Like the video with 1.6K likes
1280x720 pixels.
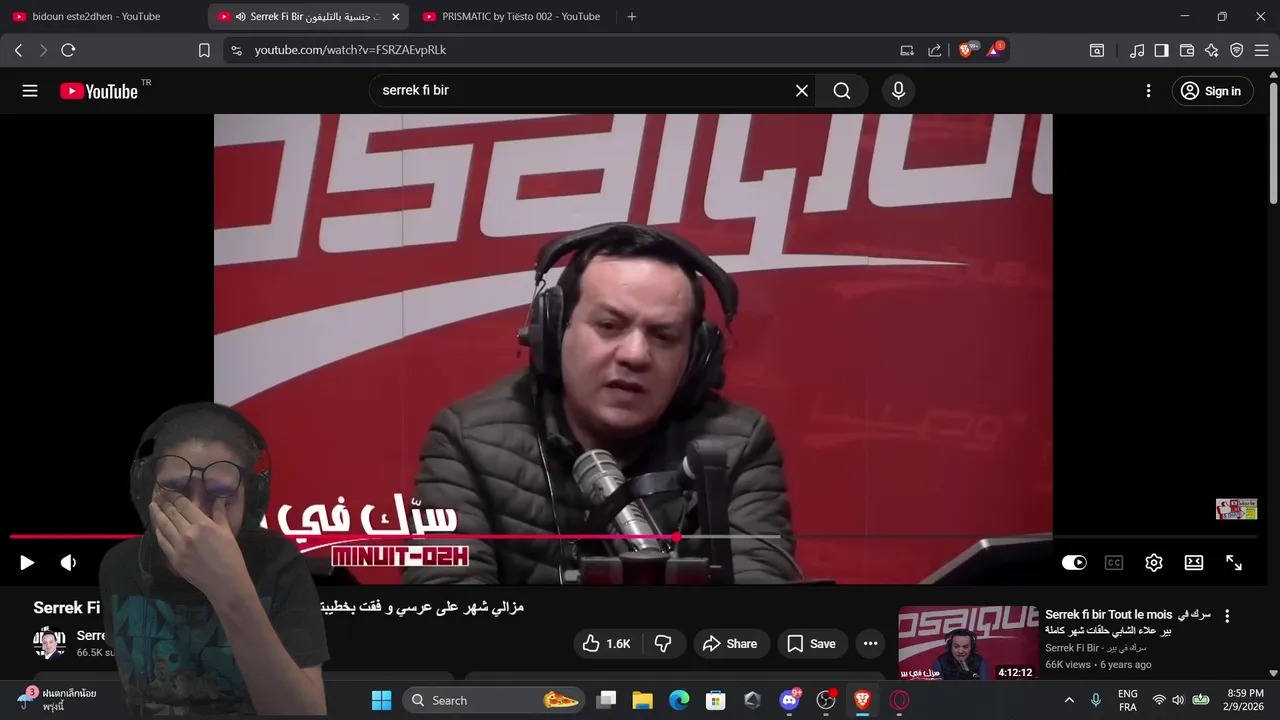(608, 644)
